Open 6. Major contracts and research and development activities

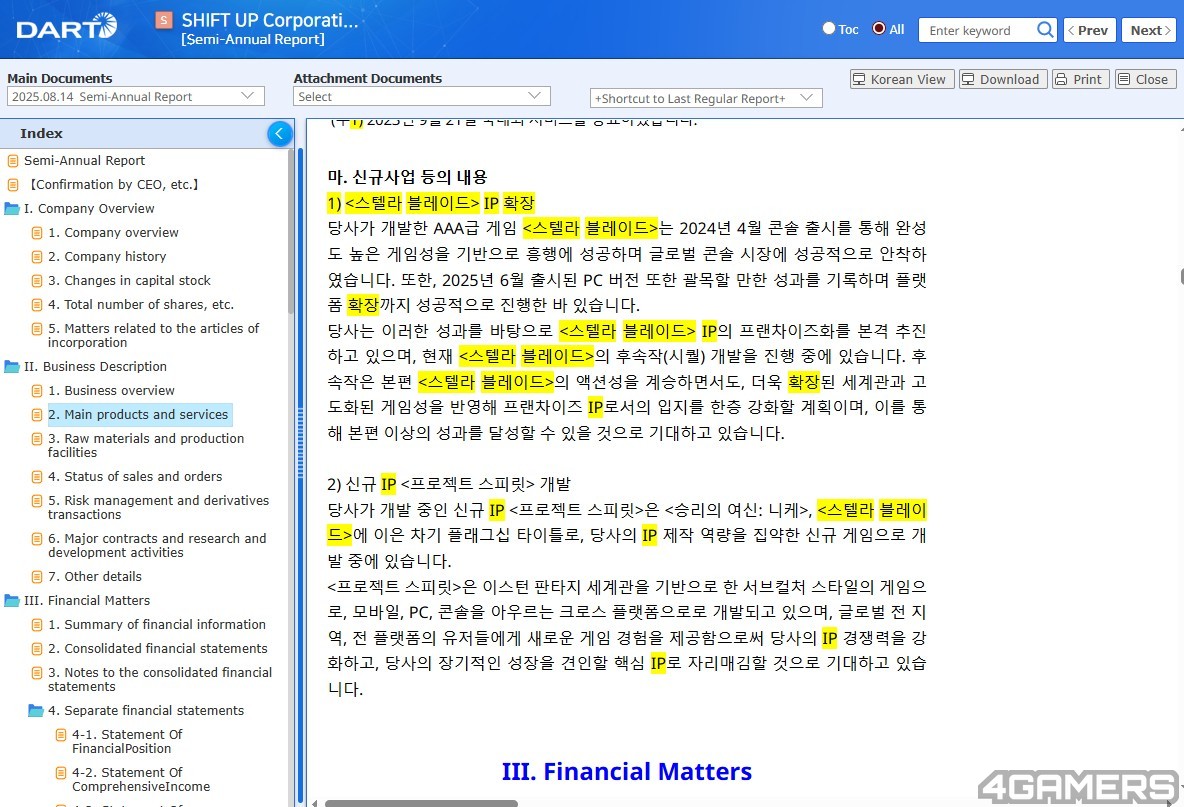pos(157,545)
